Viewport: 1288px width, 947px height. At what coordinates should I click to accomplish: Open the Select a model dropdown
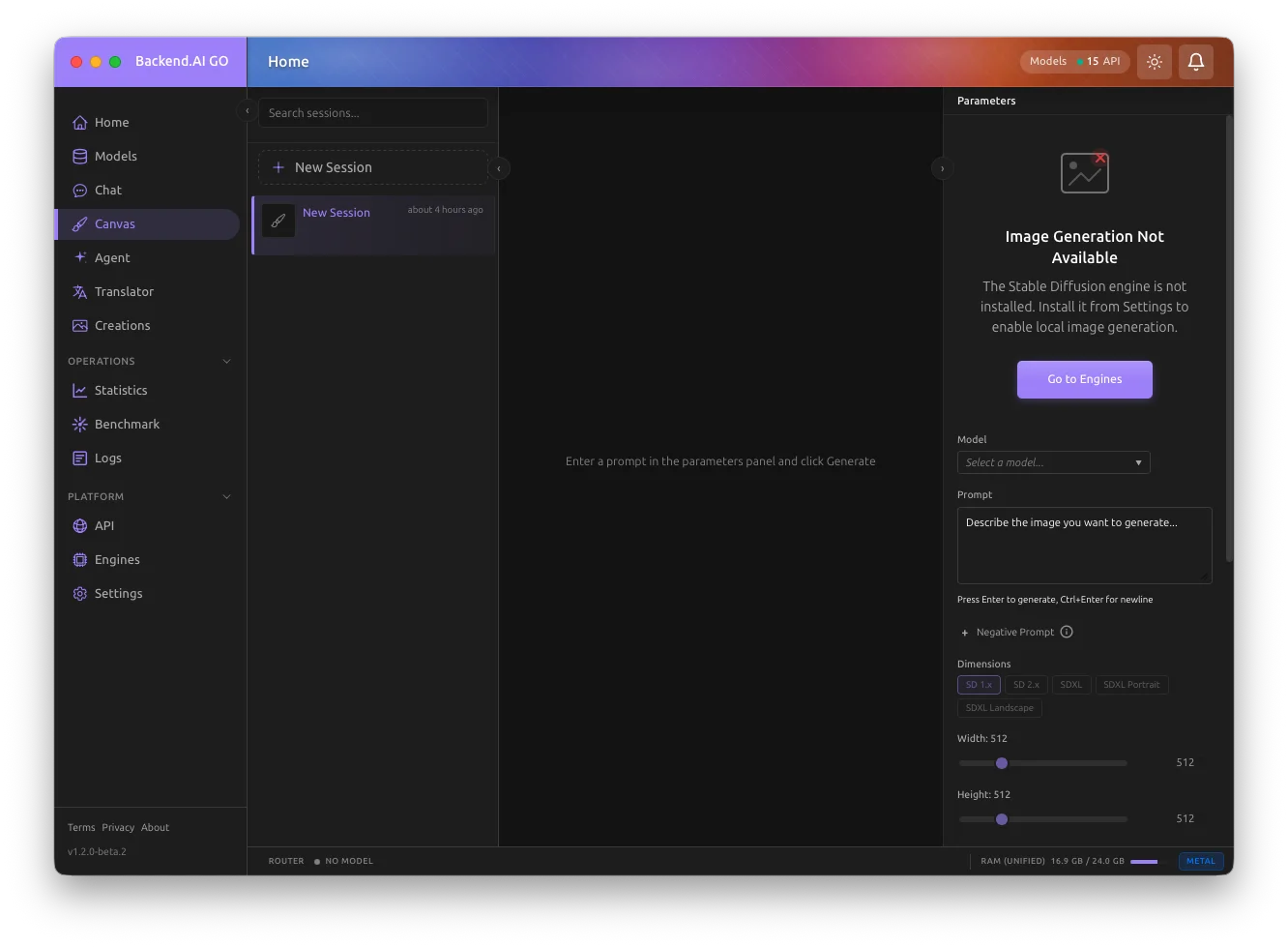click(x=1053, y=463)
